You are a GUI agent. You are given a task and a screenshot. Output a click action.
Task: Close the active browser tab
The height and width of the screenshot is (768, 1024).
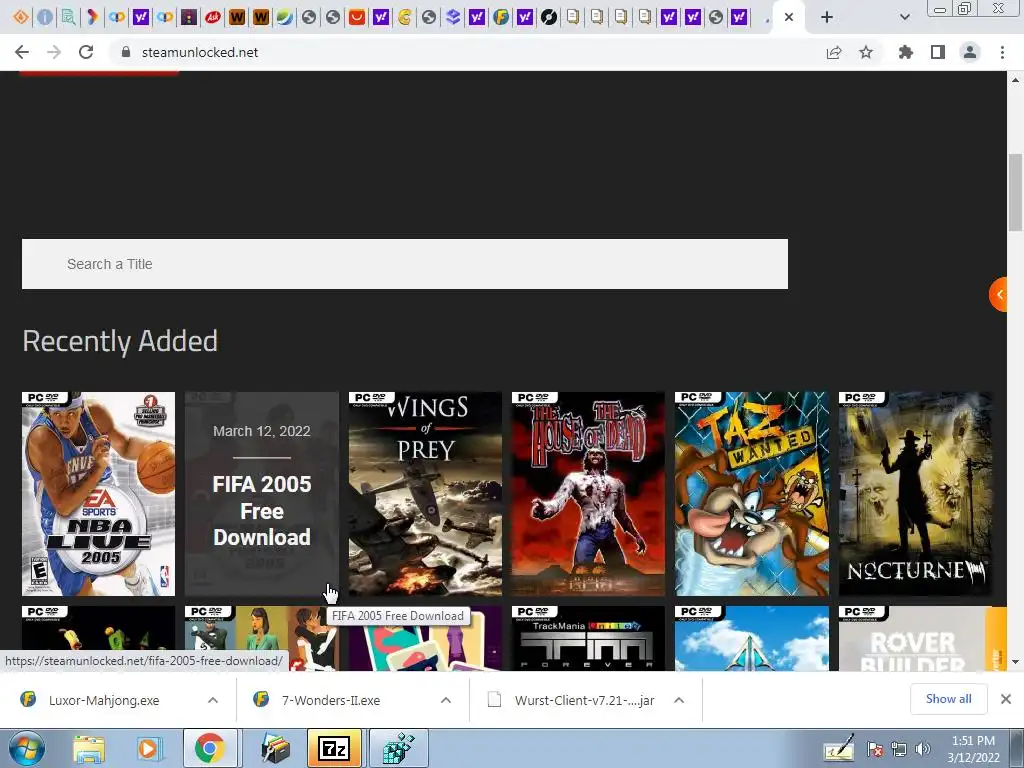point(789,17)
